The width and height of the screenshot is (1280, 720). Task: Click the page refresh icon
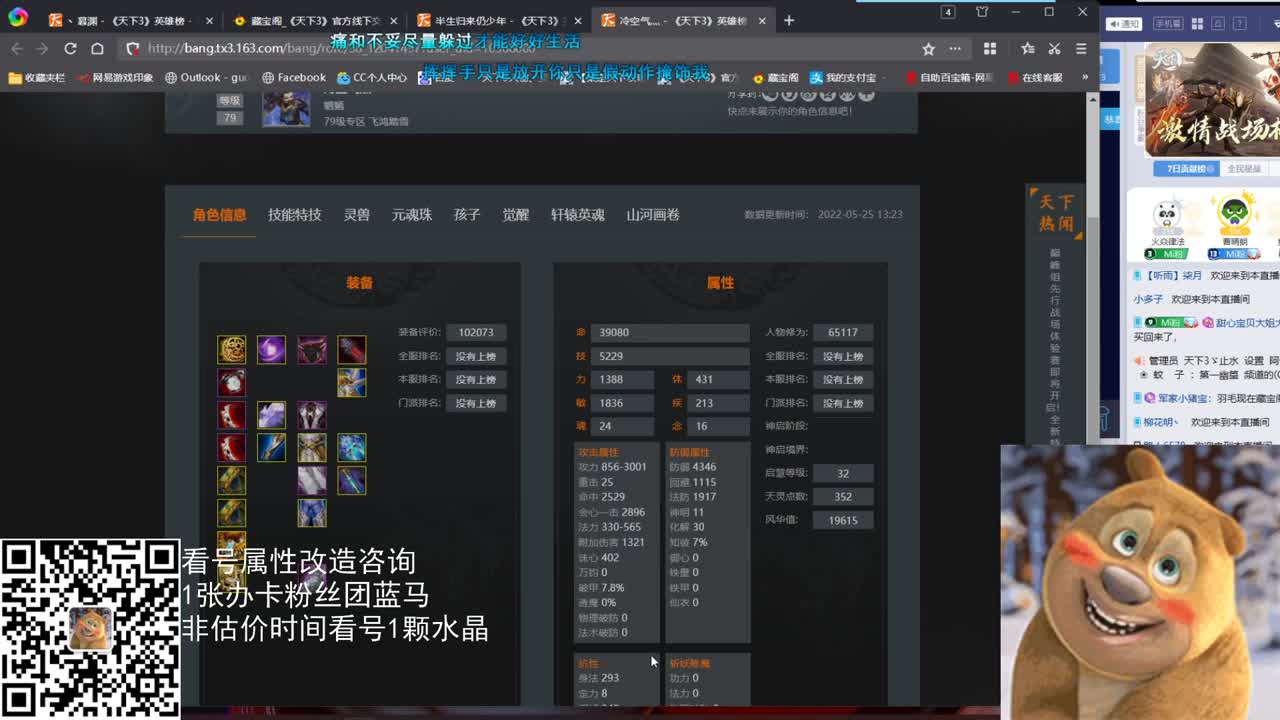[71, 49]
